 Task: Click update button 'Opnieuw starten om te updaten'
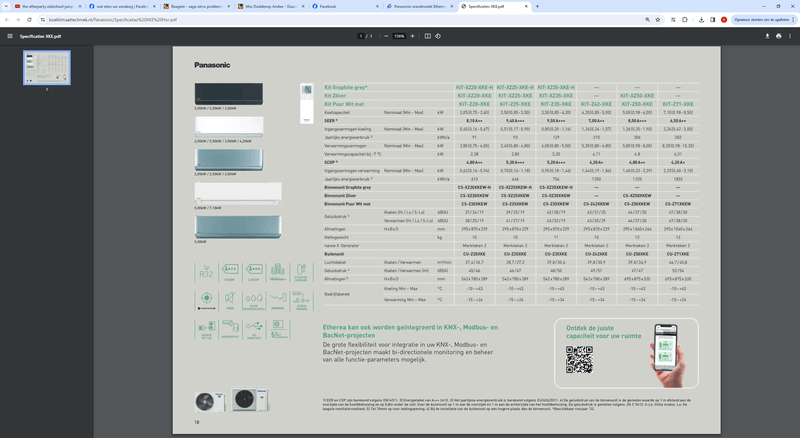762,20
